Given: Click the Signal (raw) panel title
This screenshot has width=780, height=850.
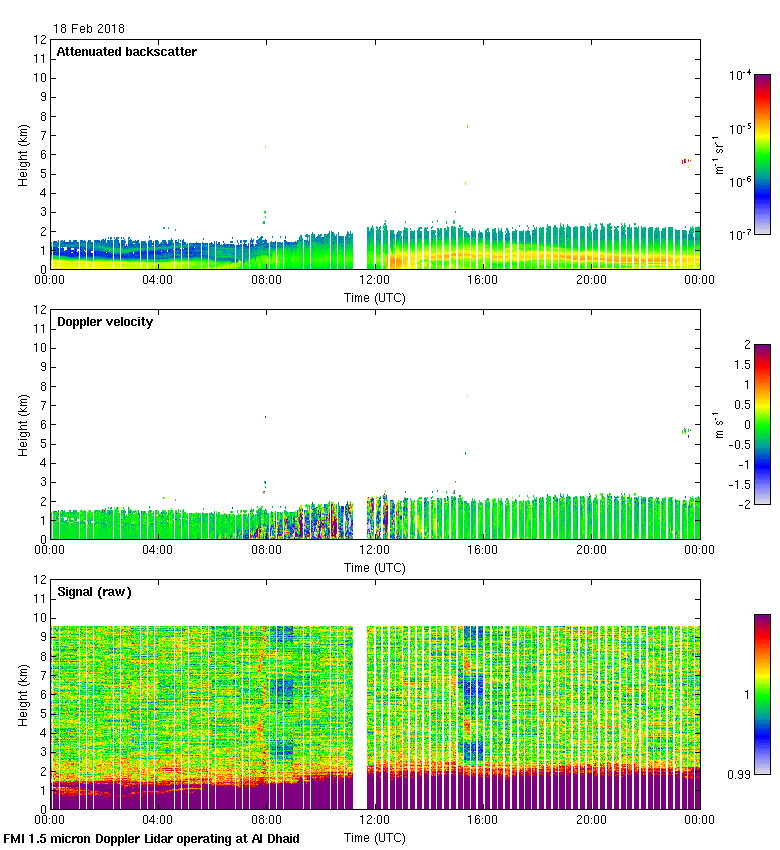Looking at the screenshot, I should (x=94, y=592).
